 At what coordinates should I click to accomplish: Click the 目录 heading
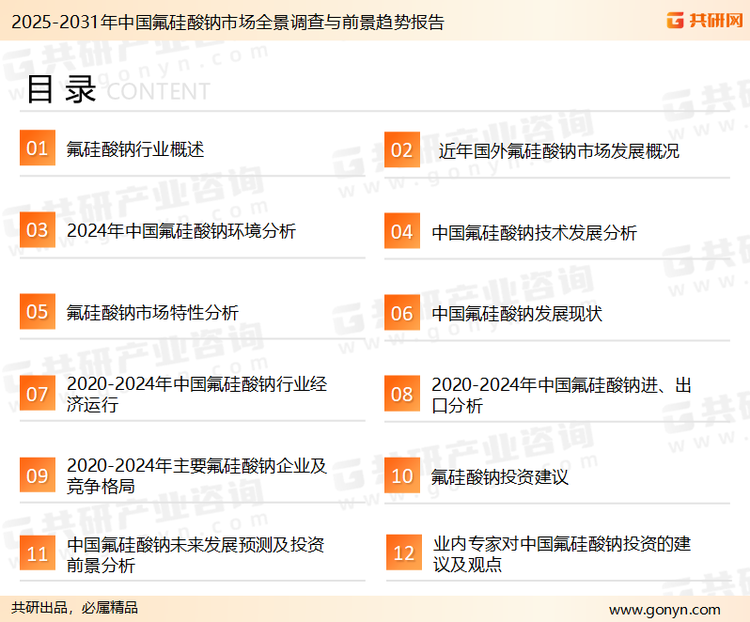point(61,89)
